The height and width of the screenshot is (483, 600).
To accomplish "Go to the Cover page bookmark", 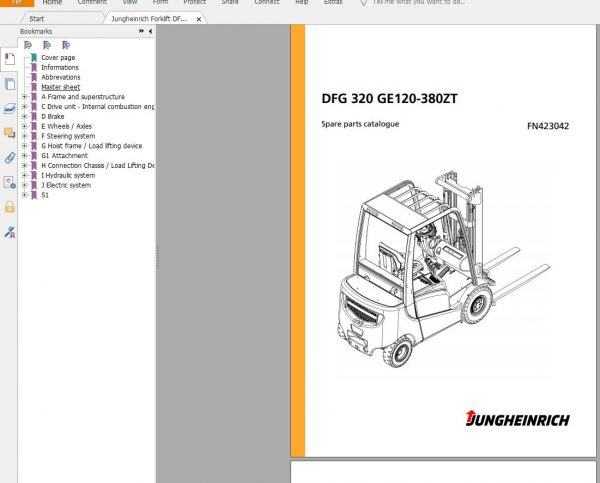I will [x=58, y=57].
